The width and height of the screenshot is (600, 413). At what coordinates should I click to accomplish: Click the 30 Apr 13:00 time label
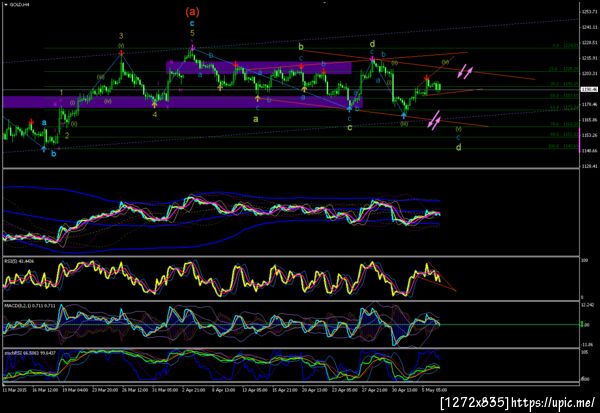[404, 390]
